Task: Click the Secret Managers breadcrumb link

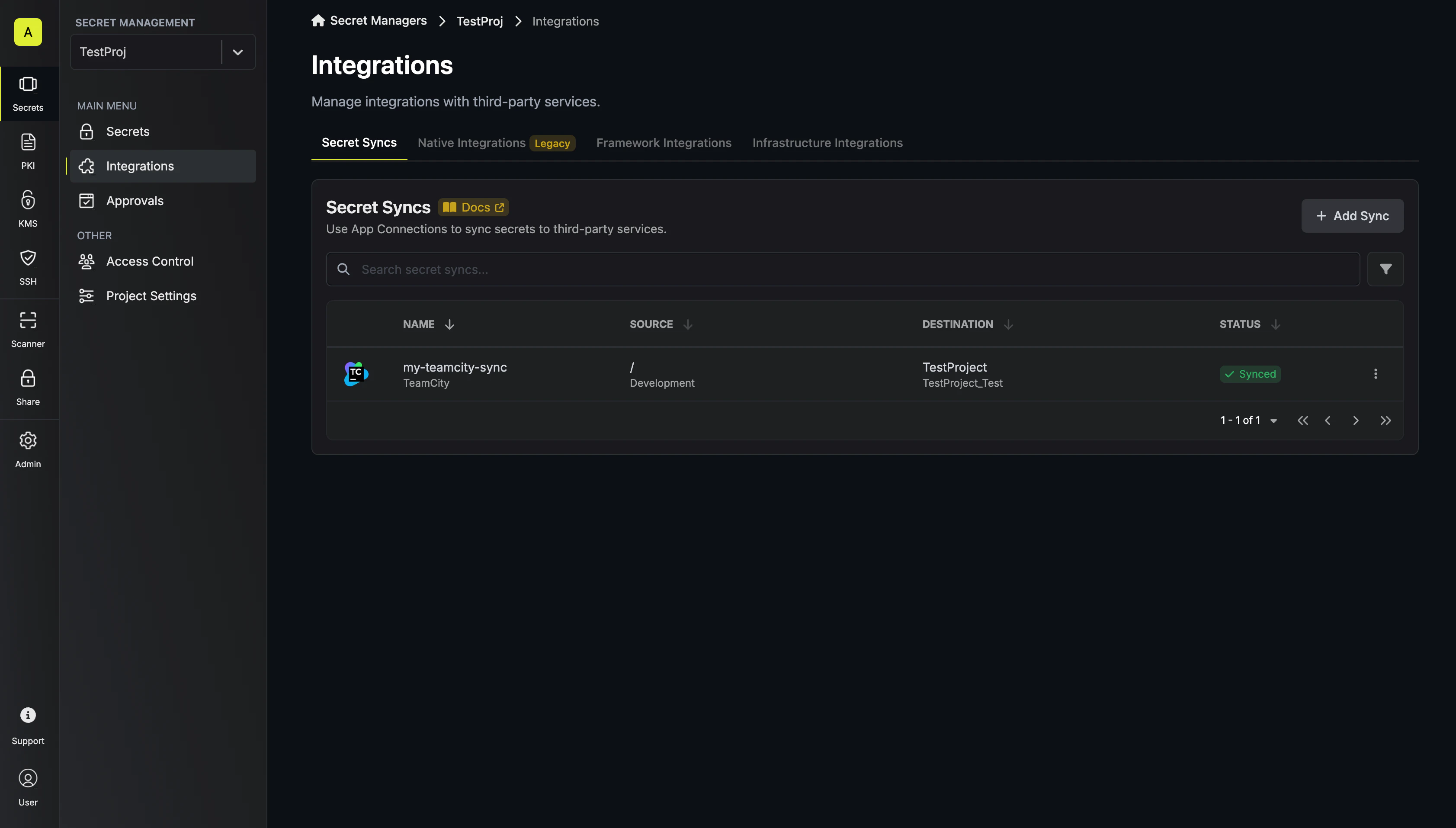Action: coord(378,20)
